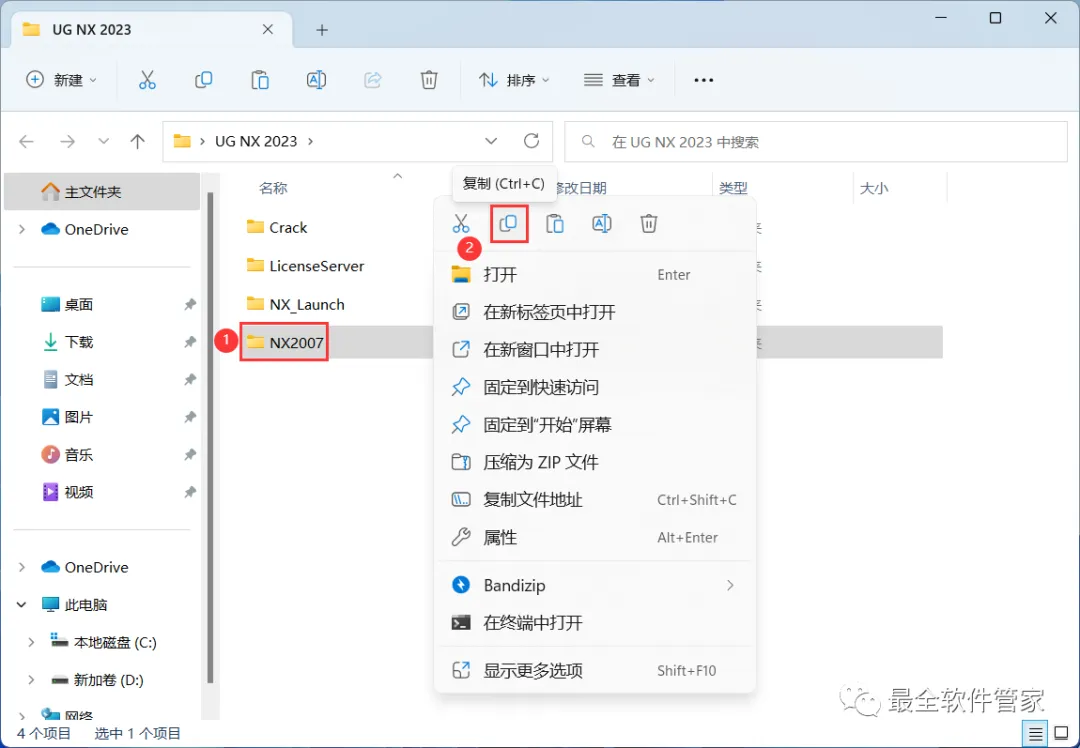
Task: Choose 打开 in the context menu
Action: click(595, 275)
